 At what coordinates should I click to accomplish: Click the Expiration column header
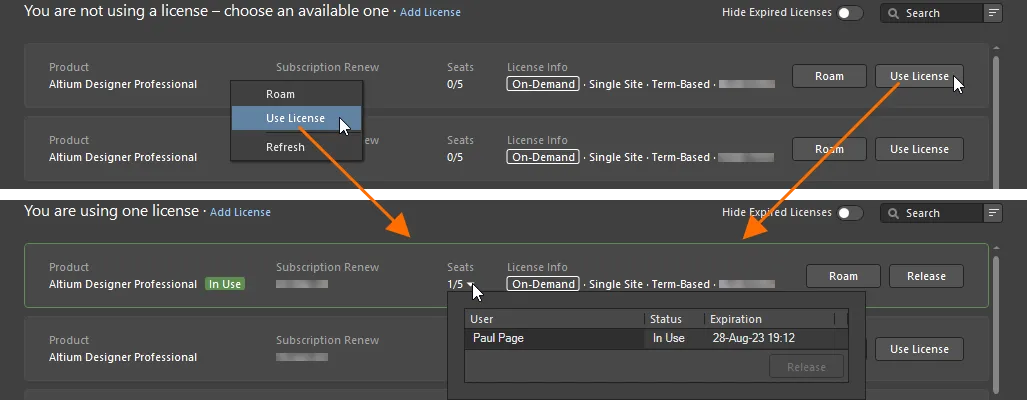coord(770,319)
